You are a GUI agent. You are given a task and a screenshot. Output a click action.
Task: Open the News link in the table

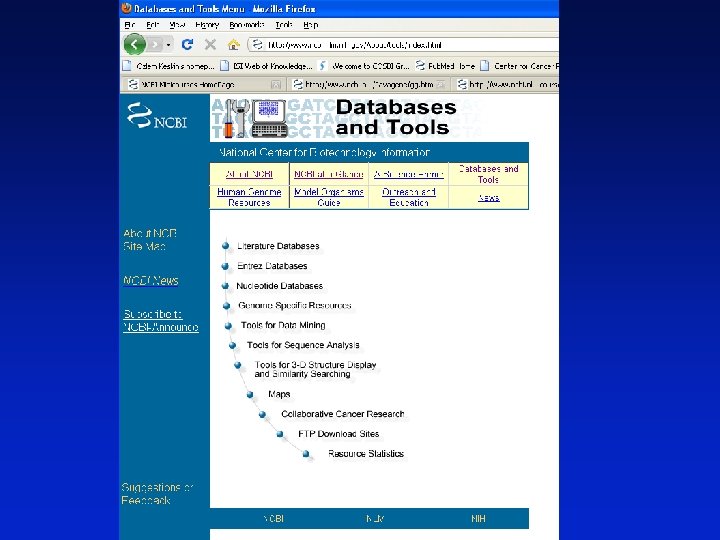[x=489, y=197]
